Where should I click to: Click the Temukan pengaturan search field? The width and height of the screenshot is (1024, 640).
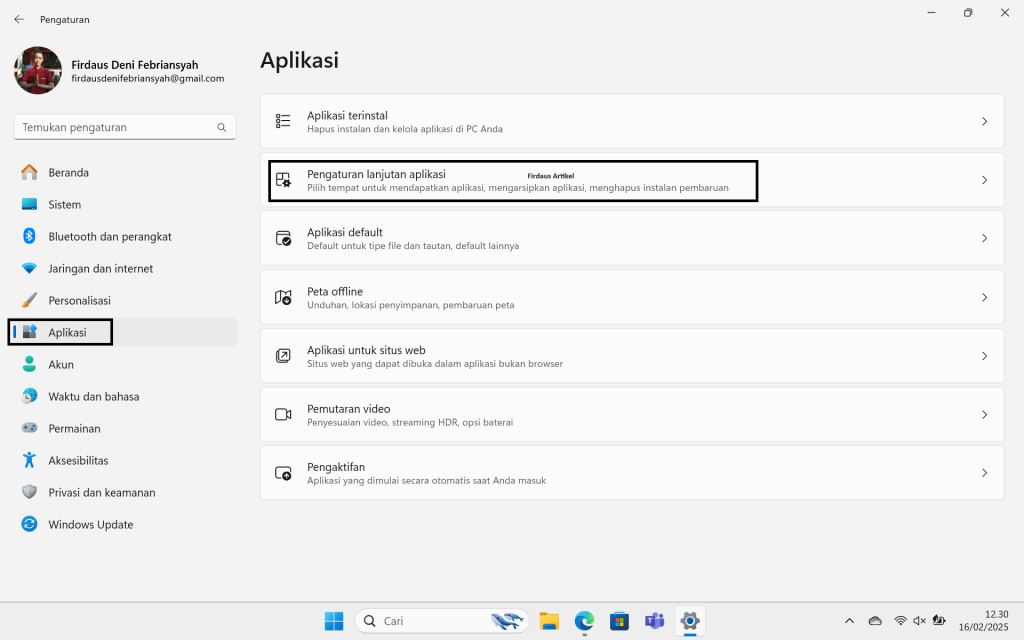[117, 128]
